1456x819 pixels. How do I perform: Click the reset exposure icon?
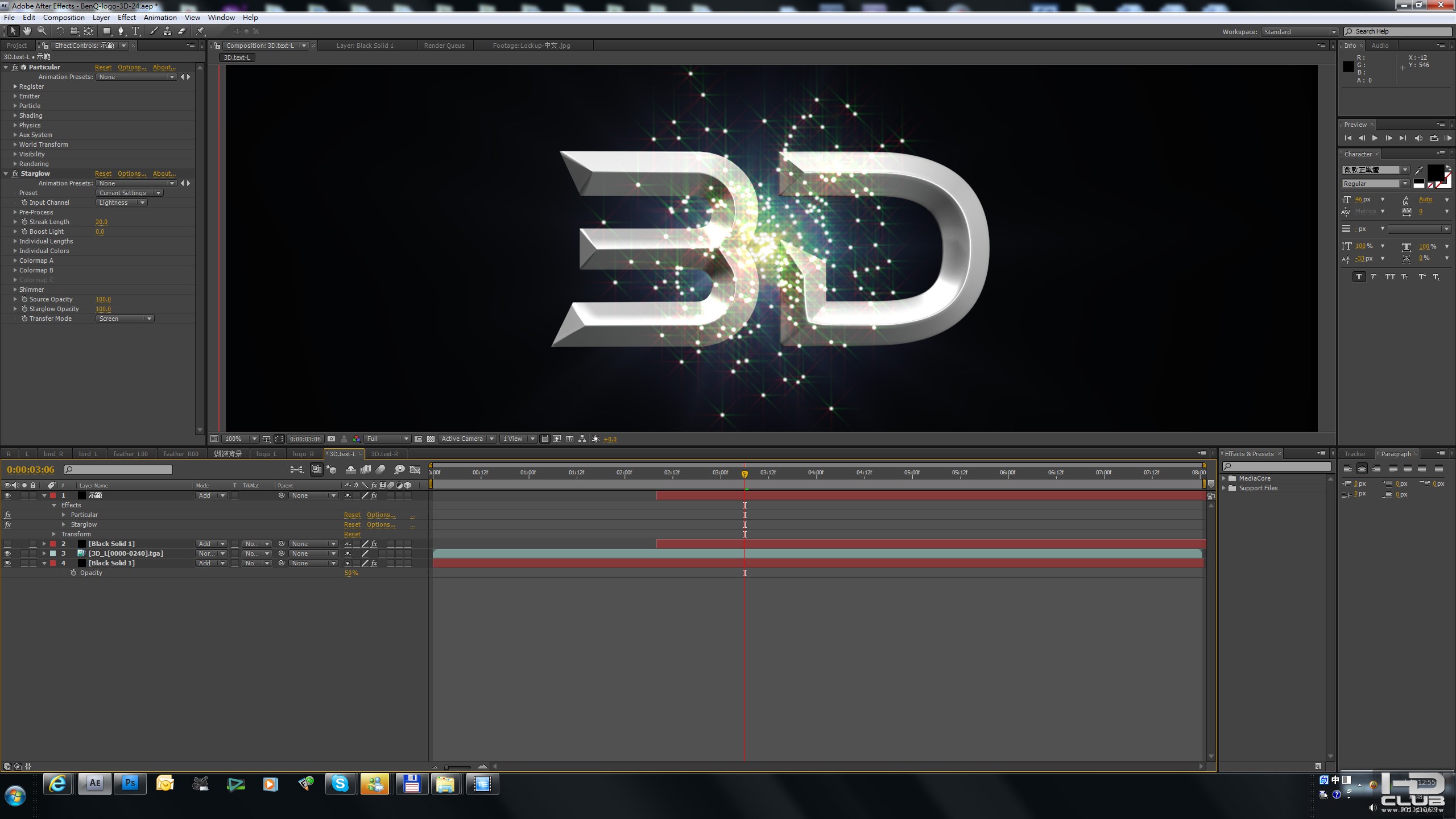click(x=595, y=439)
